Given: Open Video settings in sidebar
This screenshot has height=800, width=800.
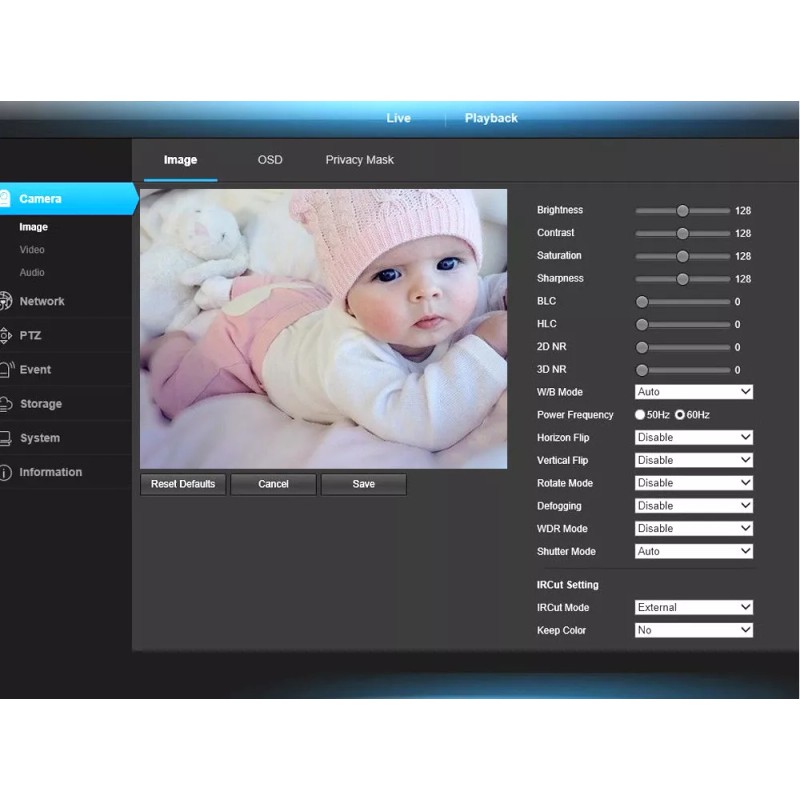Looking at the screenshot, I should point(32,250).
